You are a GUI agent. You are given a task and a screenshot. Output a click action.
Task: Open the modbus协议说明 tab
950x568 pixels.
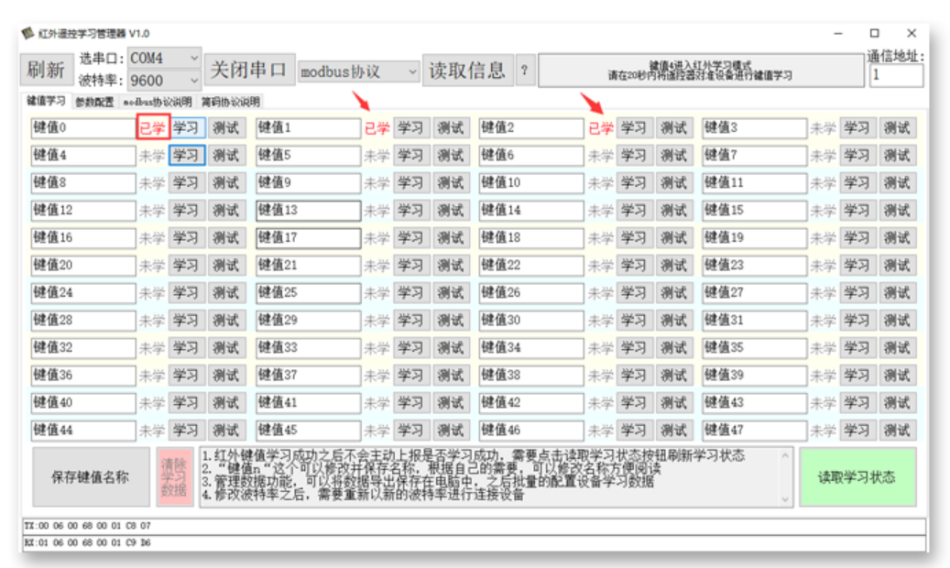158,102
